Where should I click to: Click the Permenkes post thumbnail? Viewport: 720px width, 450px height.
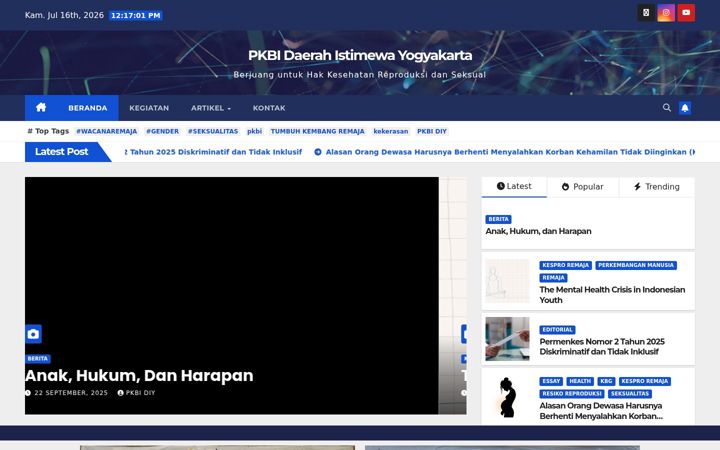pyautogui.click(x=507, y=339)
